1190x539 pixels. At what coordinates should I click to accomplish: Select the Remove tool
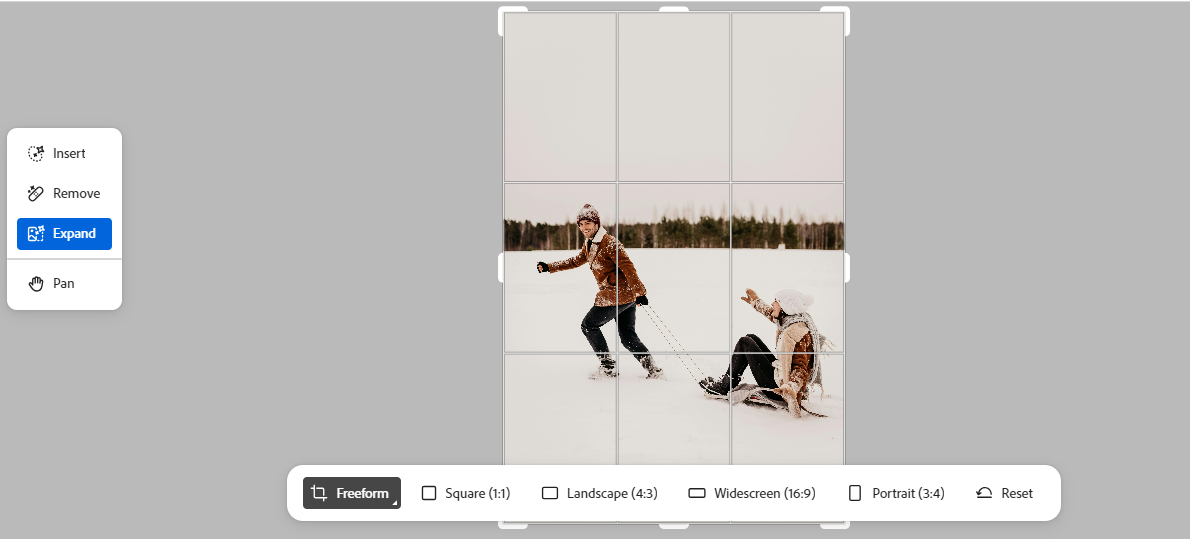(65, 194)
